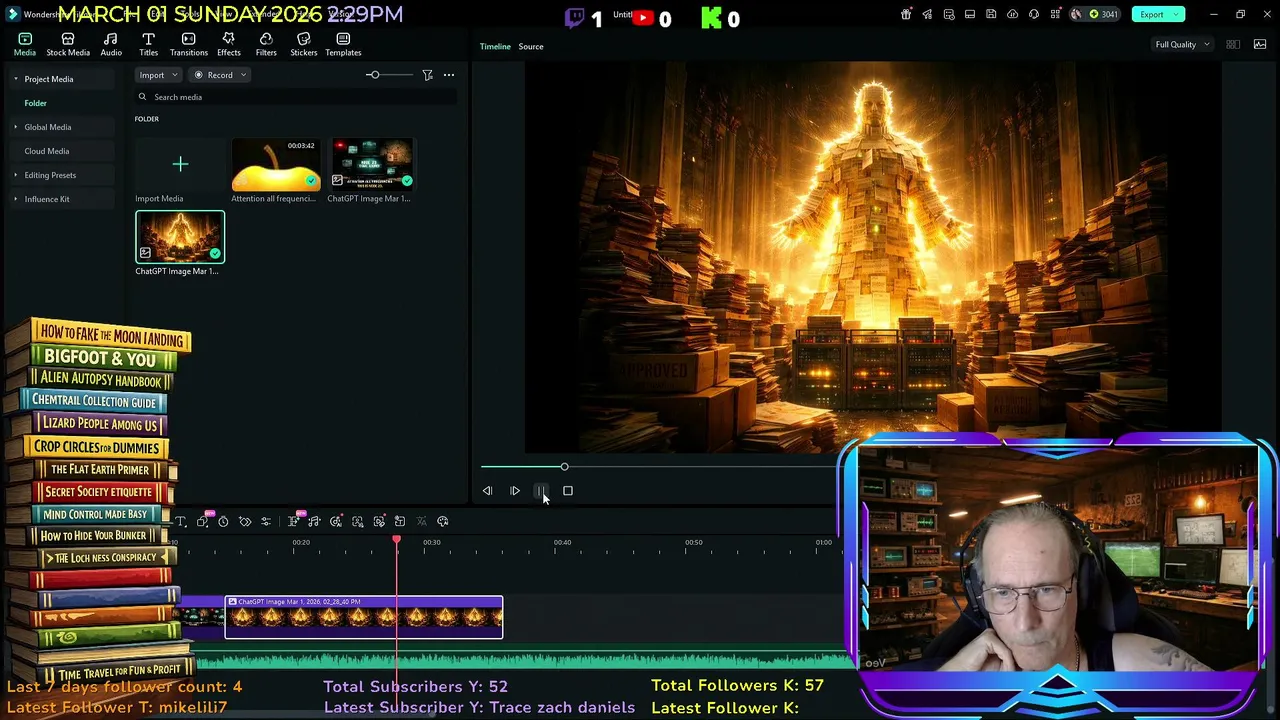
Task: Click the timeline audio note tool
Action: [x=314, y=522]
